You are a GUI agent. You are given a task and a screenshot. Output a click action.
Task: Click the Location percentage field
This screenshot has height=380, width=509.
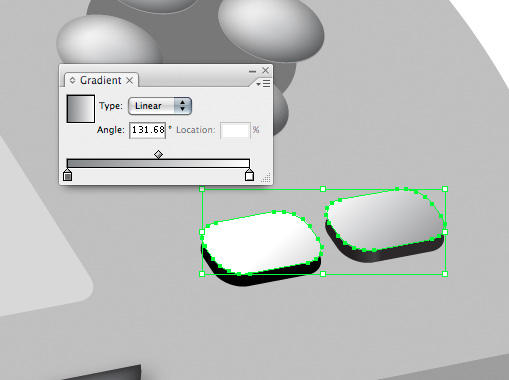pos(235,130)
